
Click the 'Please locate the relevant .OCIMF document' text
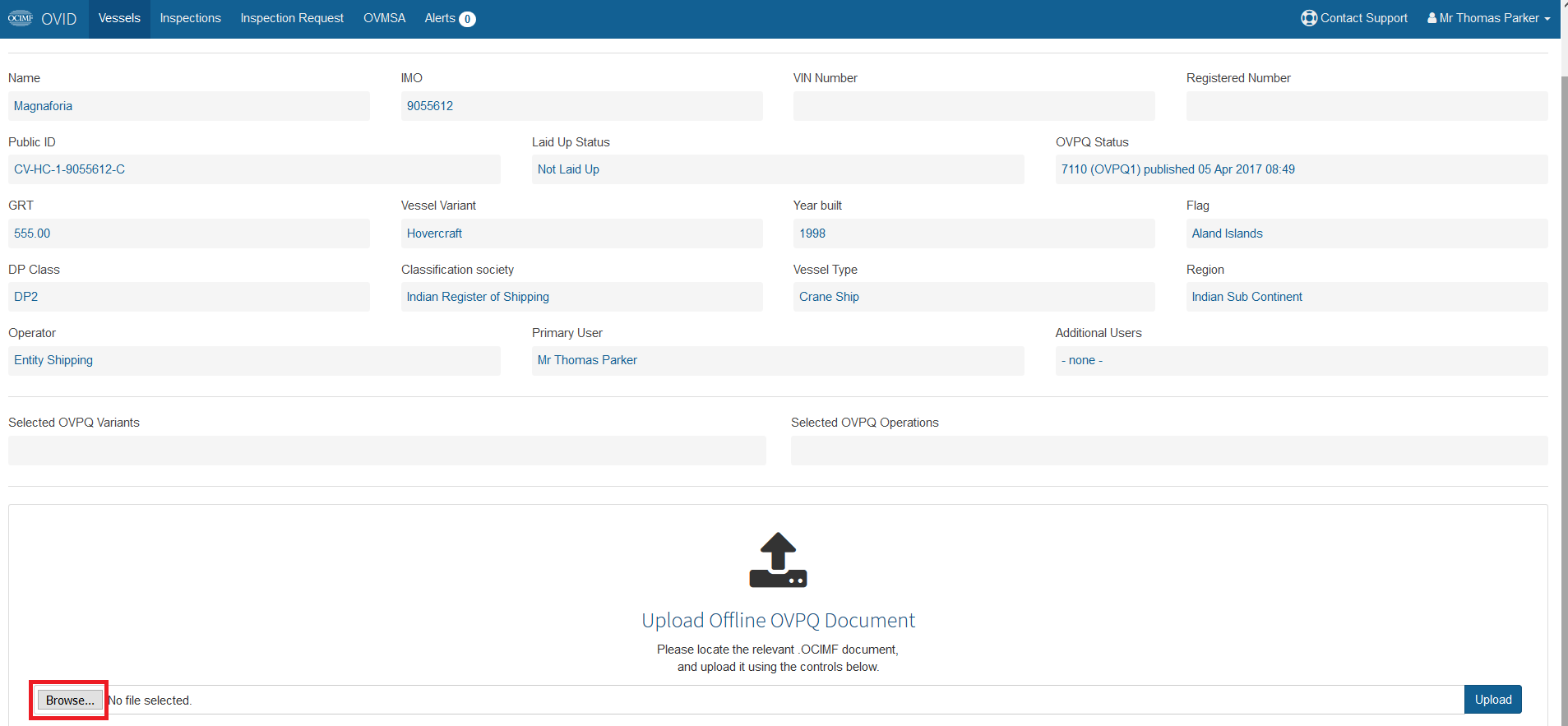click(x=778, y=650)
